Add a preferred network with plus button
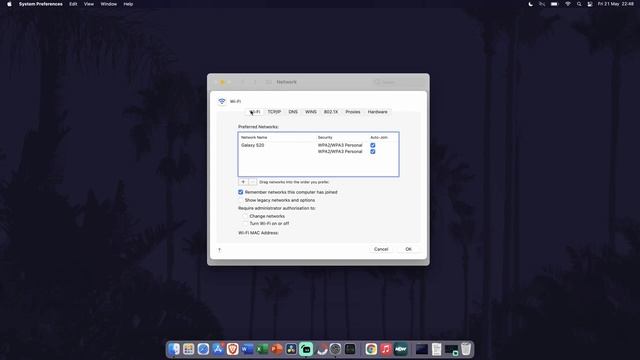Screen dimensions: 640x360 coord(243,182)
